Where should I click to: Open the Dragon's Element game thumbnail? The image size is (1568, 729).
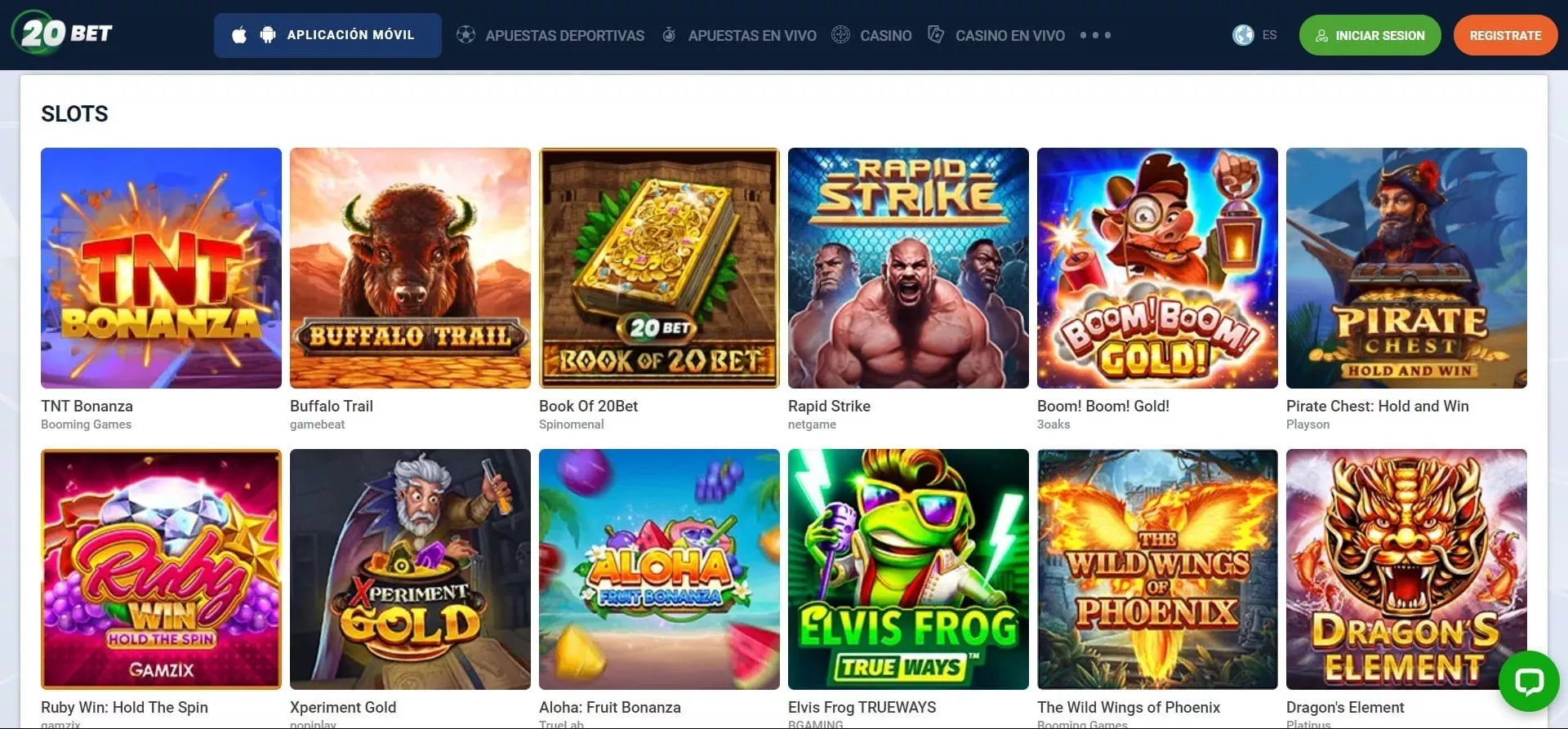1406,569
